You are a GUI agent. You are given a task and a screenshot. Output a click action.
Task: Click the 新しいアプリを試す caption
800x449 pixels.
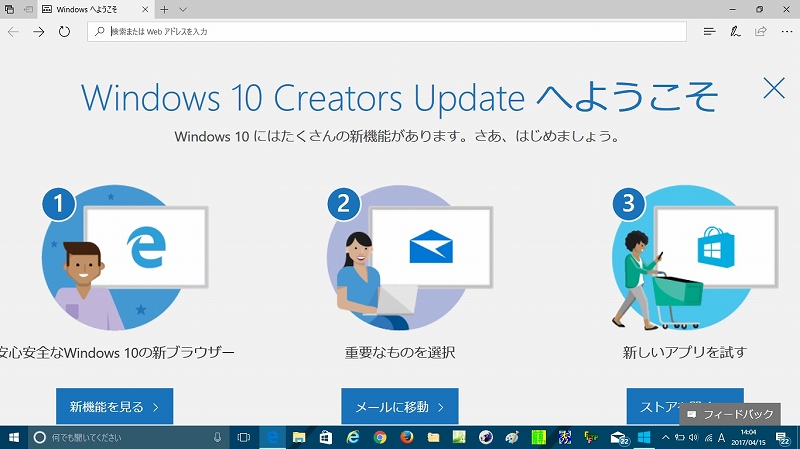[x=684, y=352]
